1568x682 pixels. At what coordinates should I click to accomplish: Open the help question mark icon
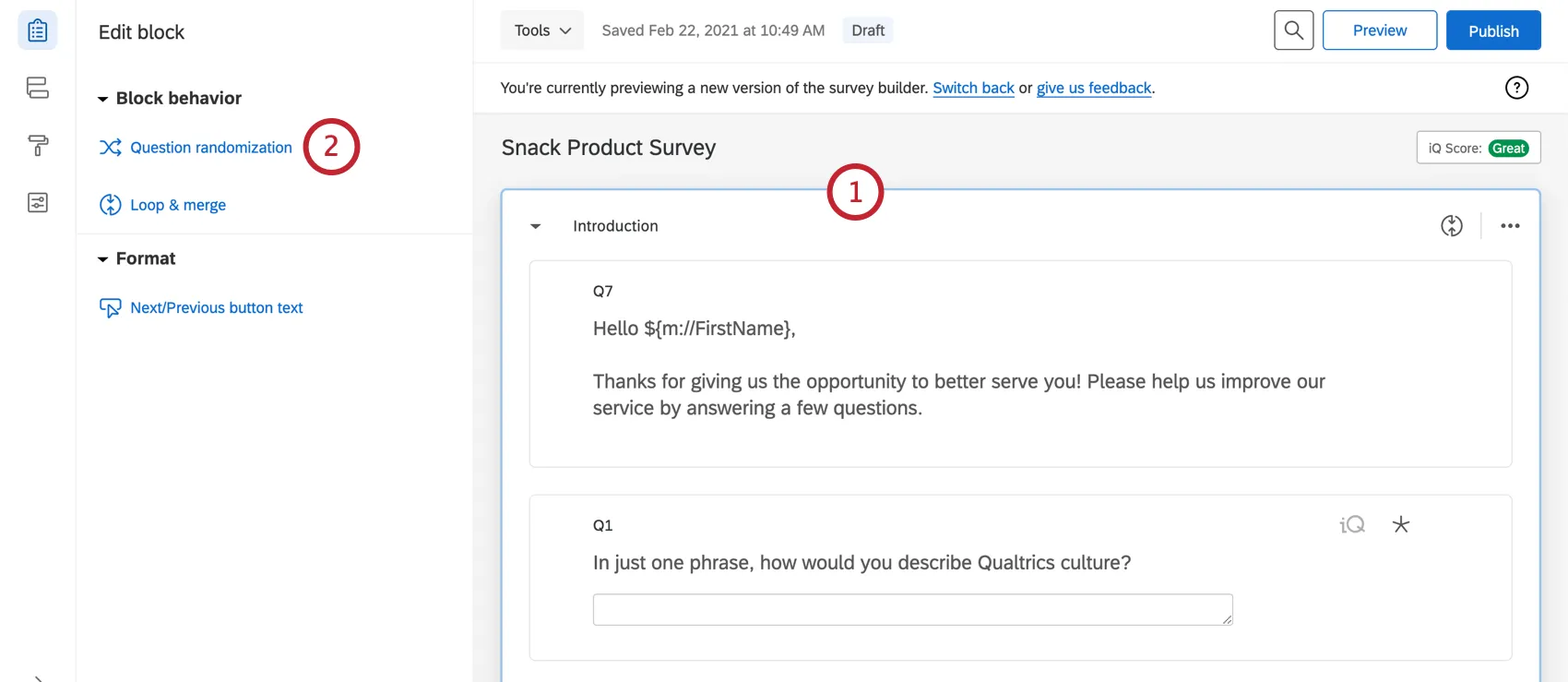[x=1516, y=88]
